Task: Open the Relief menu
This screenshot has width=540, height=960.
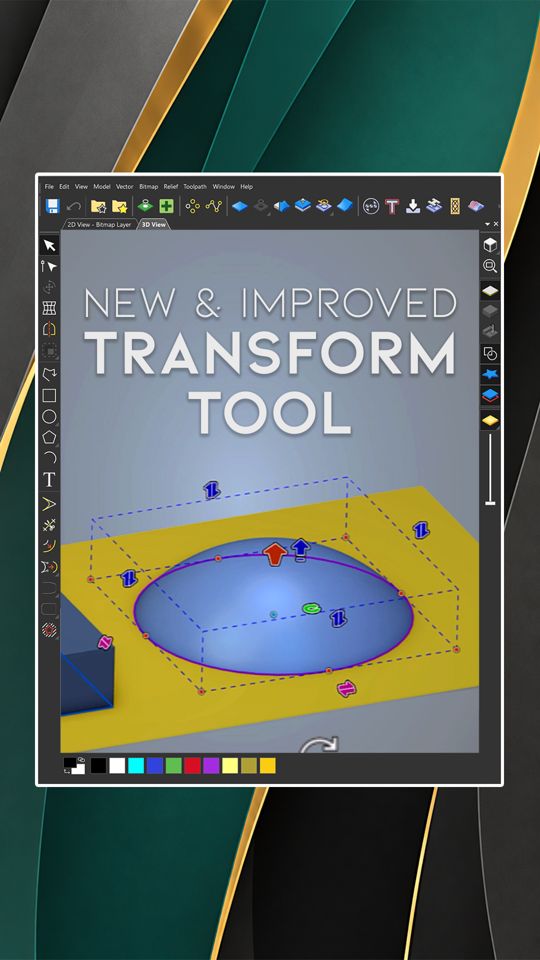Action: [x=171, y=186]
